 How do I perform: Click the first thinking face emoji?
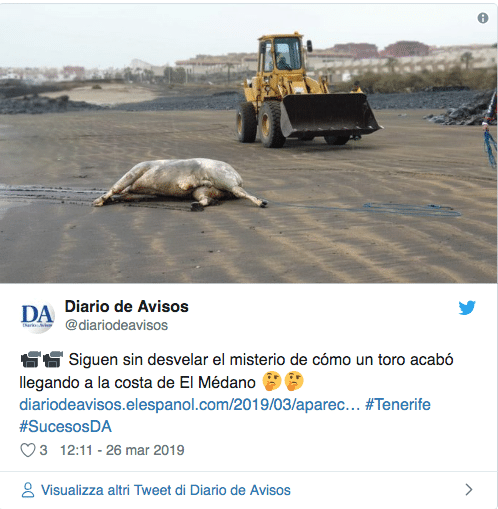272,381
